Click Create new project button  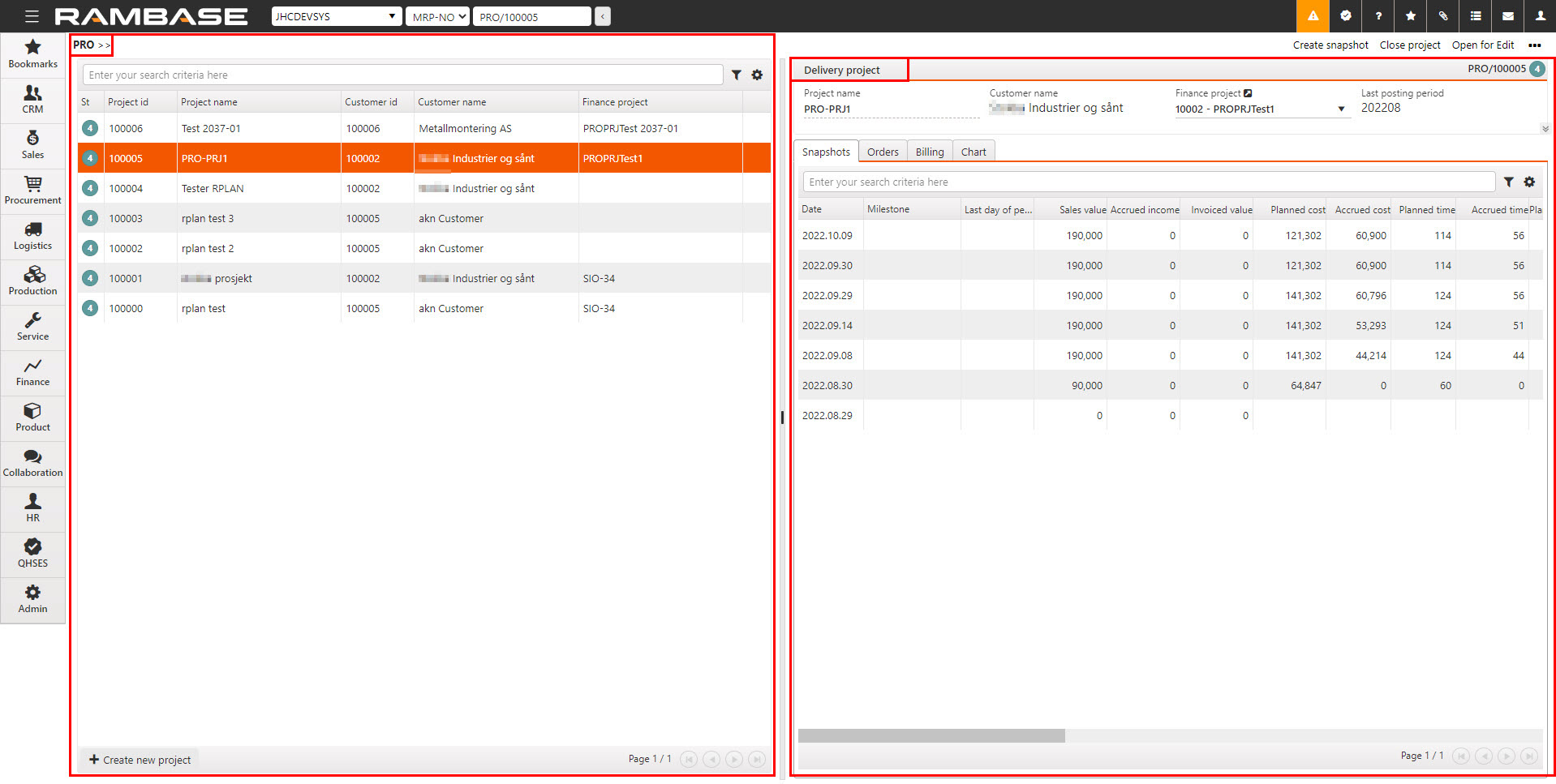point(140,760)
